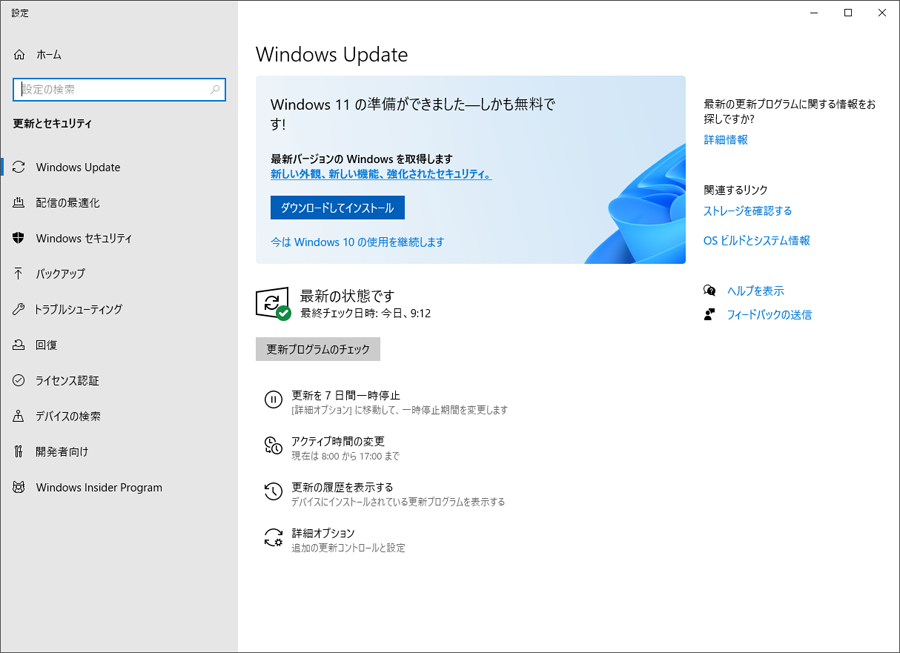
Task: Open the 詳細情報 link
Action: click(726, 139)
